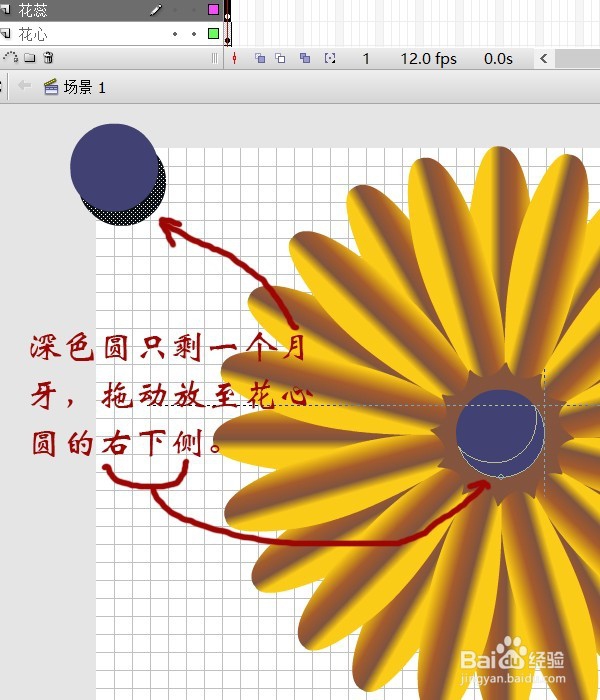Click the 花心 layer type icon
Screen dimensions: 600x700
5,33
